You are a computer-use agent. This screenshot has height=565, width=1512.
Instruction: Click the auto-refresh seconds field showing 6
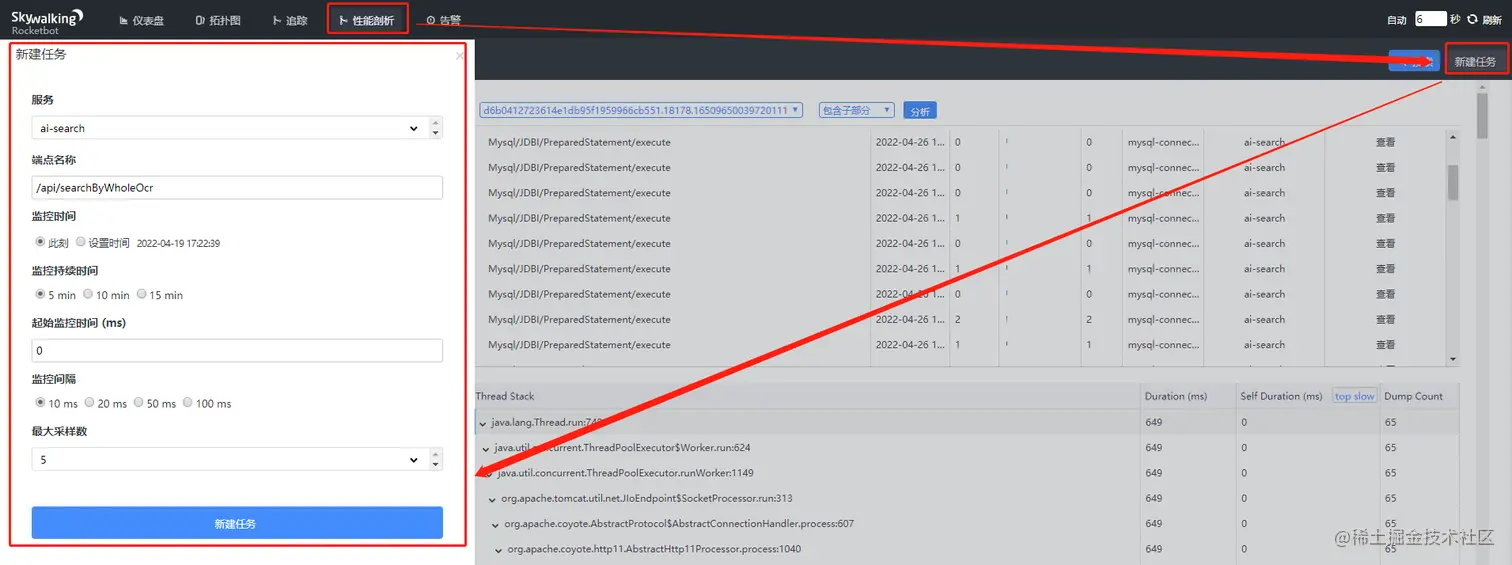[1431, 19]
